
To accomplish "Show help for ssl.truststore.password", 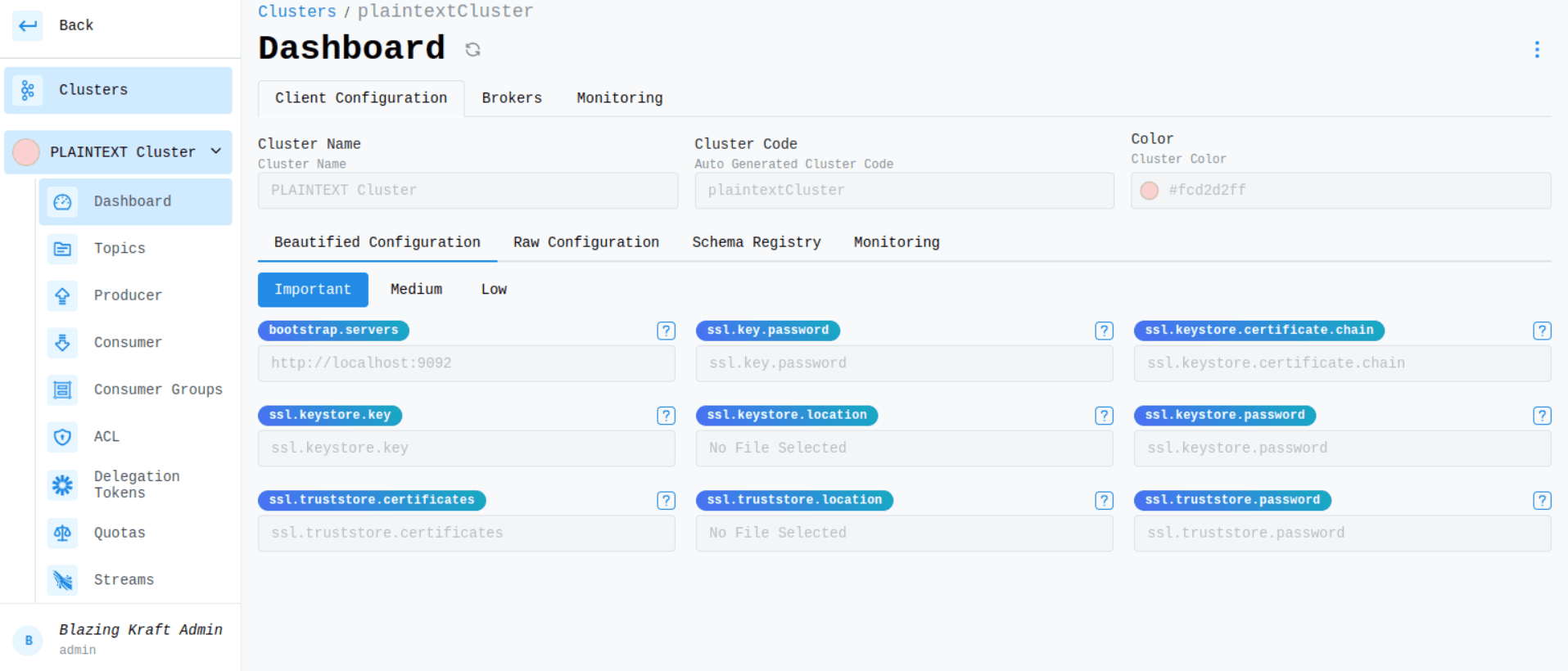I will click(1543, 501).
